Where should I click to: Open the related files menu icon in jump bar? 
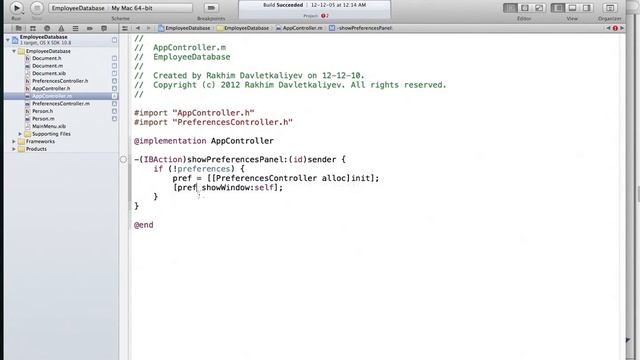pyautogui.click(x=125, y=28)
